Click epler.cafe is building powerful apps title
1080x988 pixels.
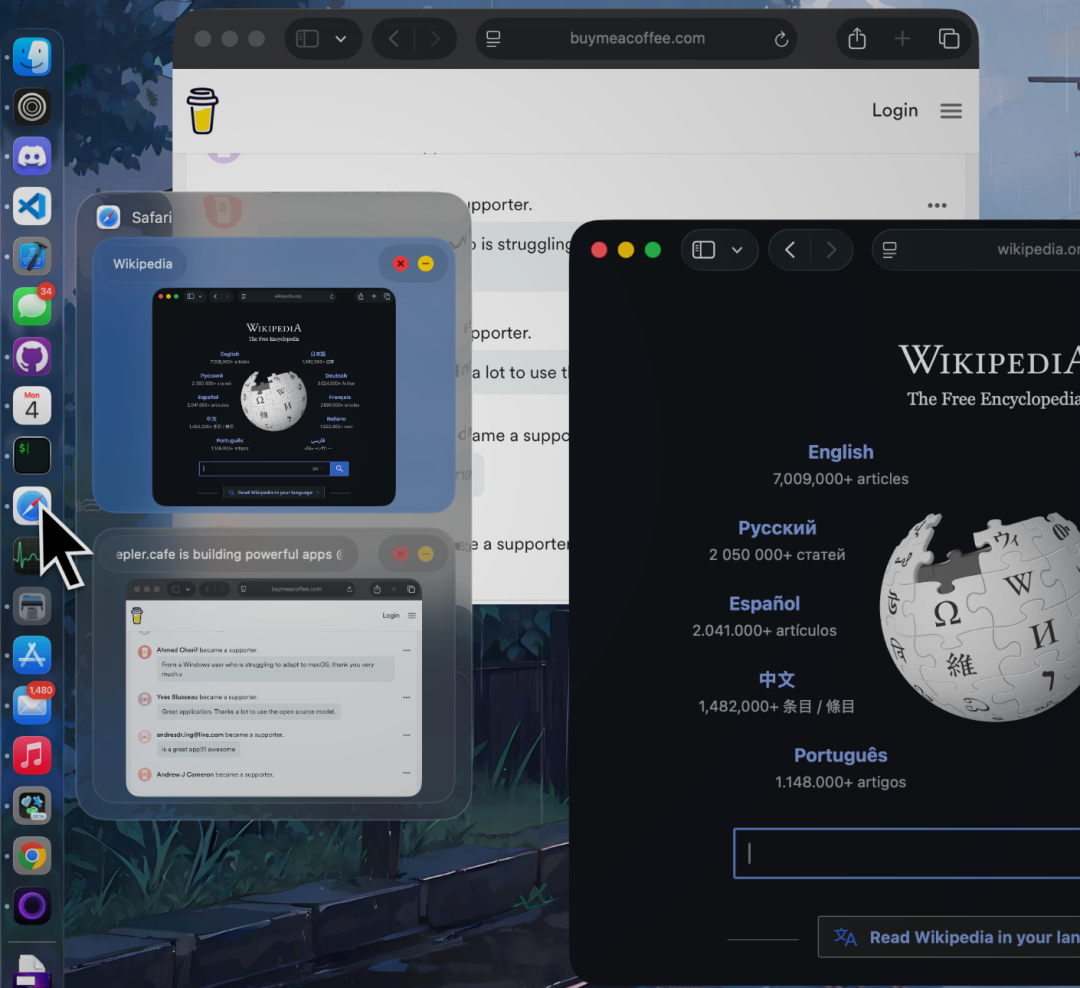click(x=229, y=554)
